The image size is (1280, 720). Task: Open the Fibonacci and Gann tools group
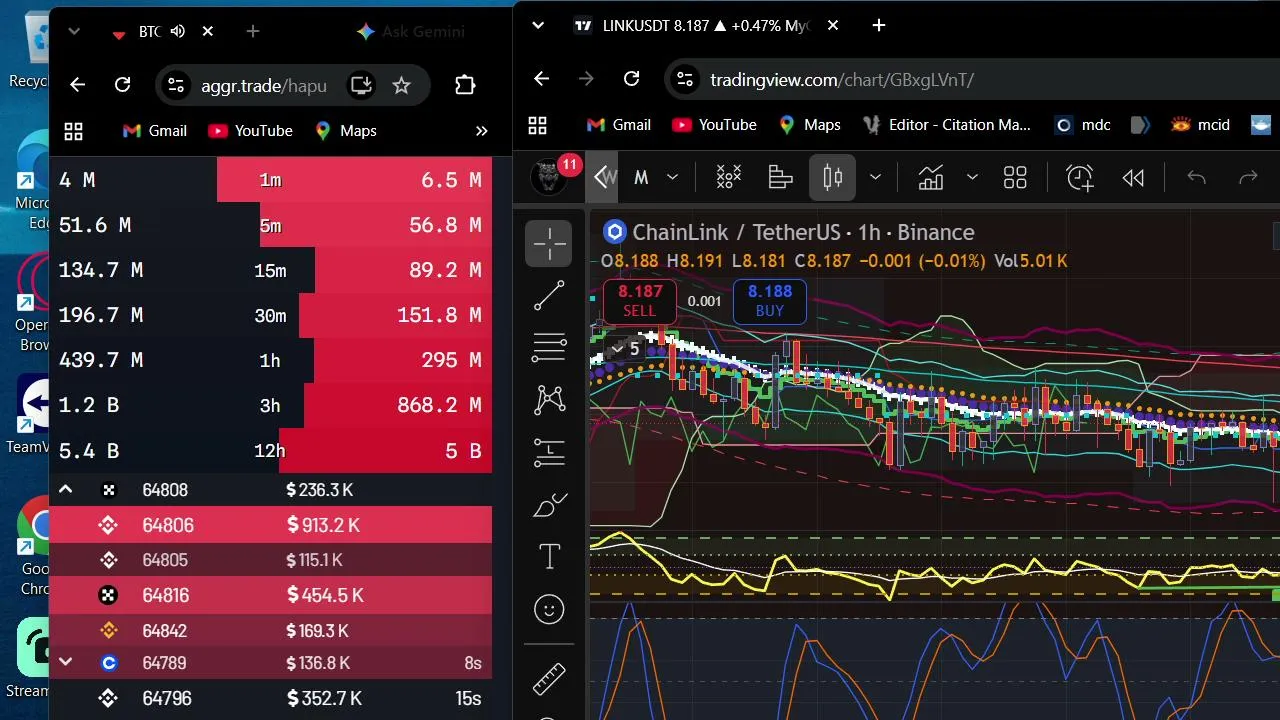click(549, 347)
